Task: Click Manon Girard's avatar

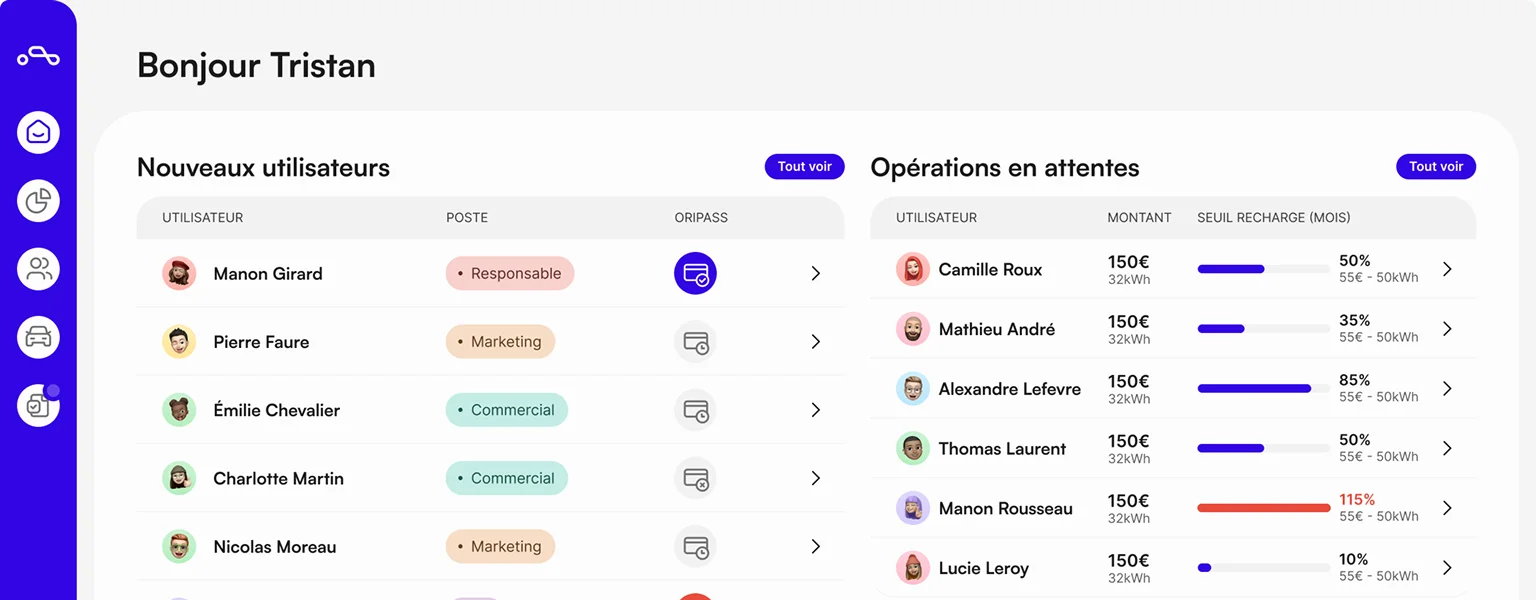Action: coord(179,273)
